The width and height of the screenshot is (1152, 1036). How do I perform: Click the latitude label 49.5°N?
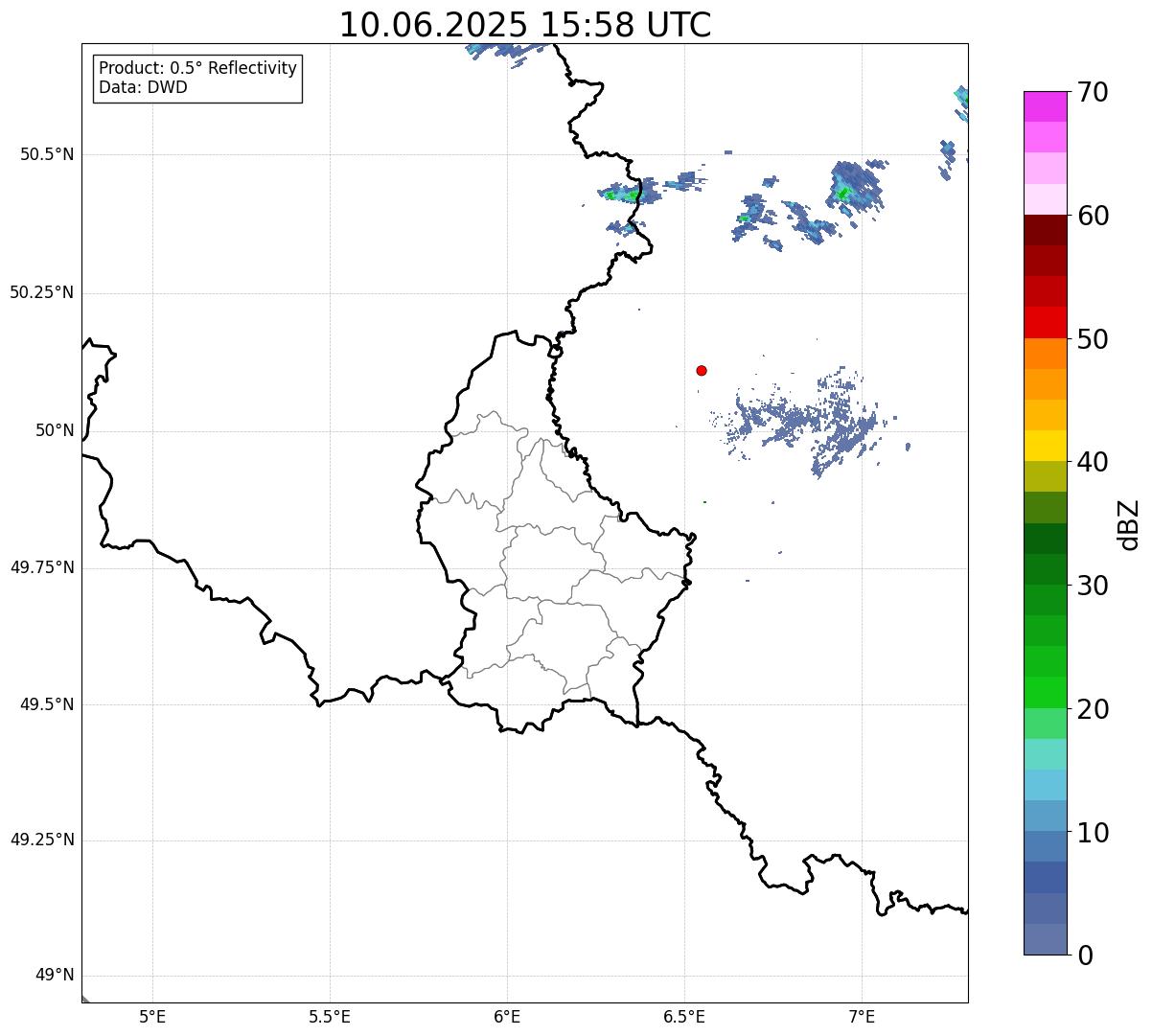pyautogui.click(x=46, y=704)
